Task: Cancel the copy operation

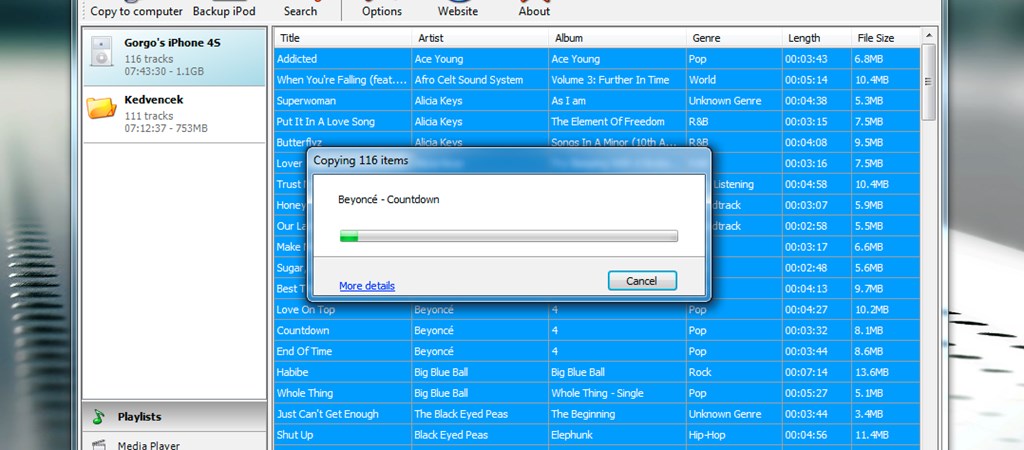Action: click(x=642, y=281)
